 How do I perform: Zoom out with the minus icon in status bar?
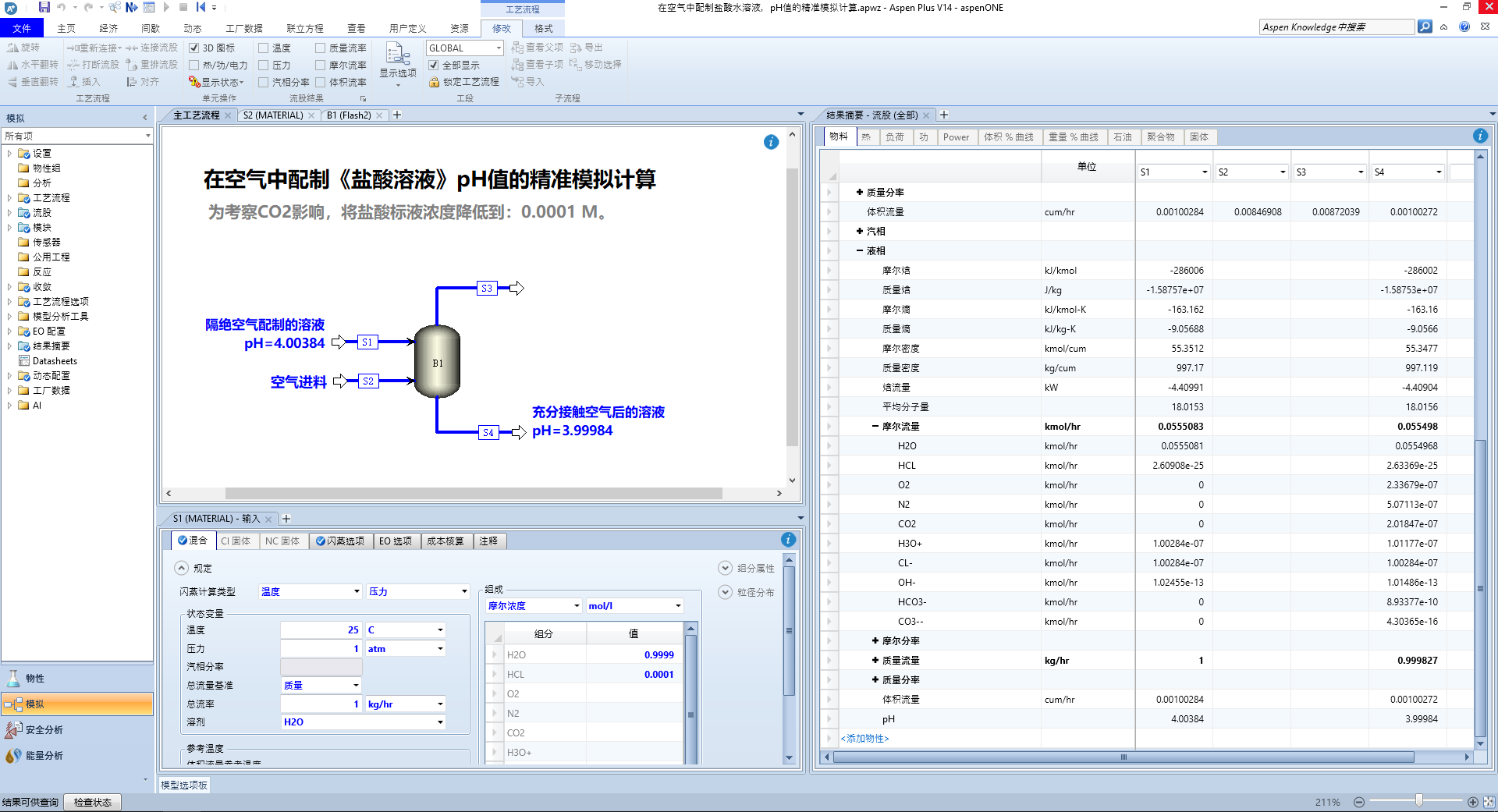pos(1359,802)
